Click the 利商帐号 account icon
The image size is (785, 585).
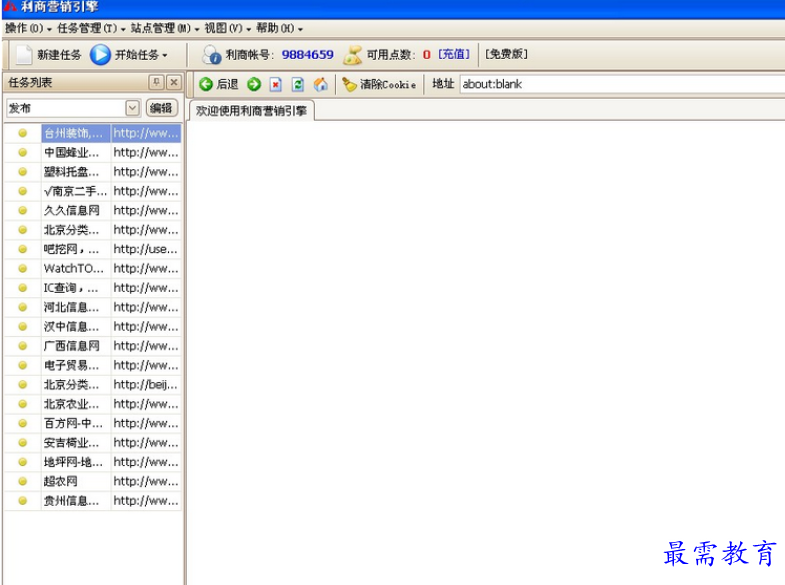(211, 55)
